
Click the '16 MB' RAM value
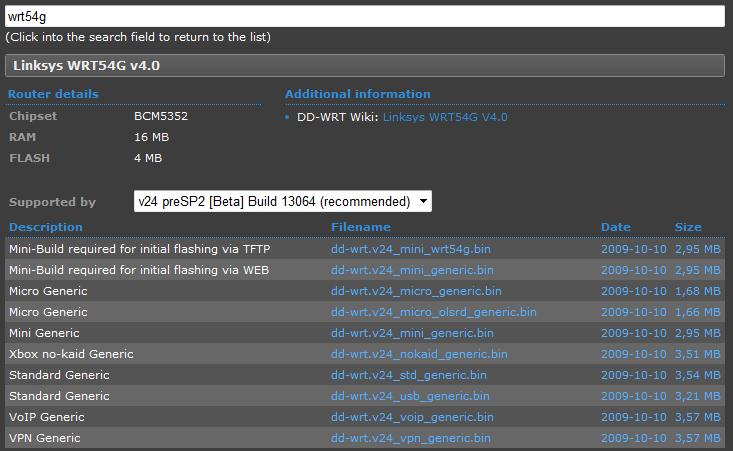(x=151, y=137)
